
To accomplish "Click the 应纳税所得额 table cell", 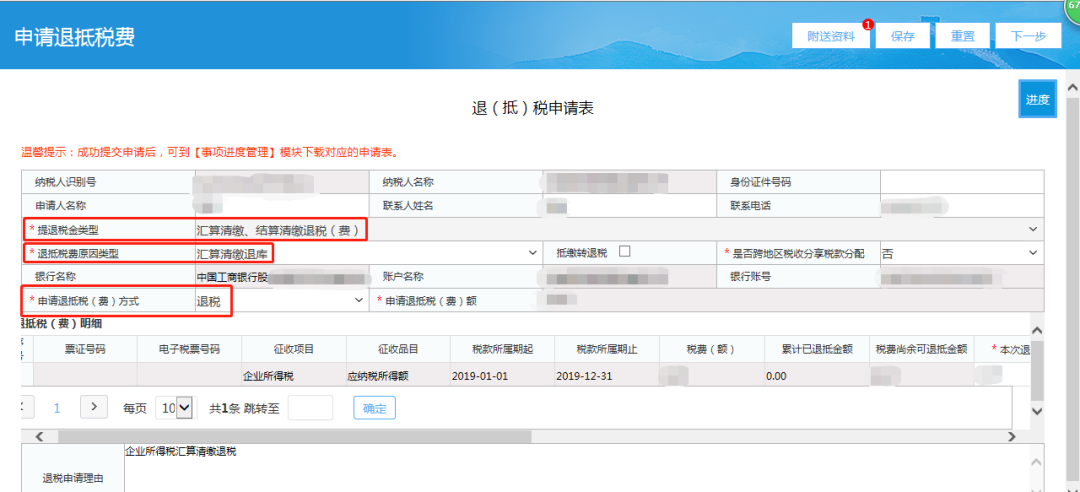I will click(x=397, y=376).
